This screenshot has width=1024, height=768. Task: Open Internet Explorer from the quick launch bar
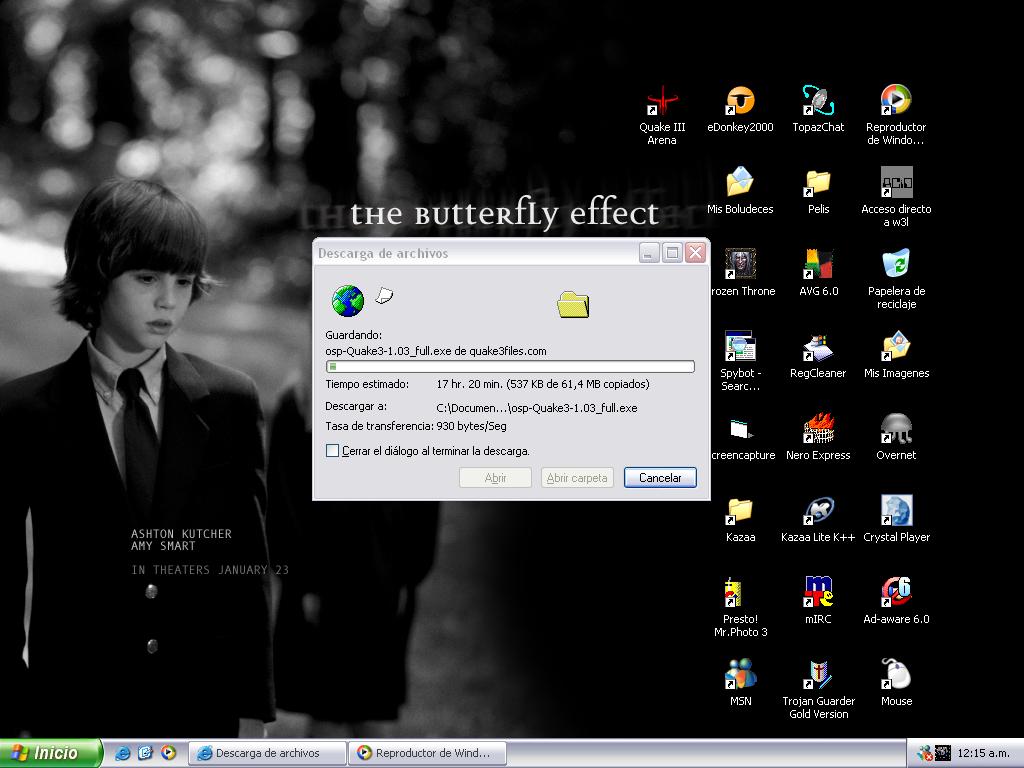[x=122, y=753]
